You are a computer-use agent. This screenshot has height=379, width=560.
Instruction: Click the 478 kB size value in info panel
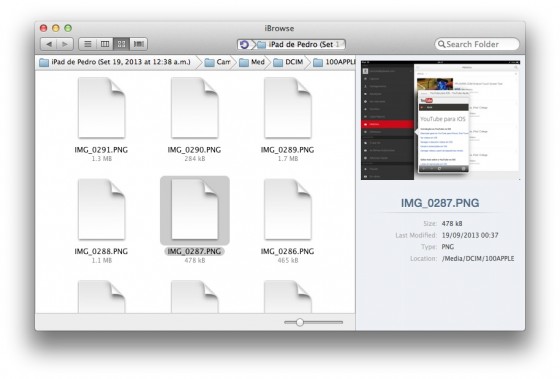[452, 224]
